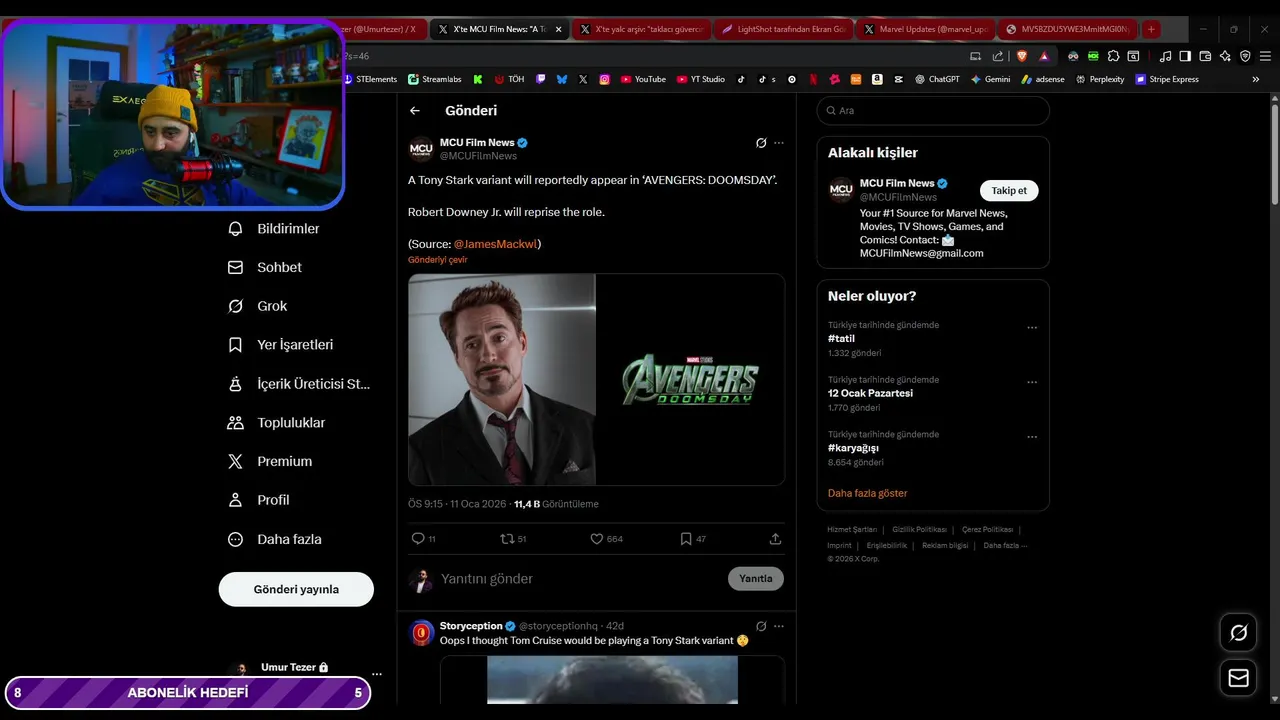Click Daha fazla göster under trends
The height and width of the screenshot is (720, 1280).
[868, 493]
